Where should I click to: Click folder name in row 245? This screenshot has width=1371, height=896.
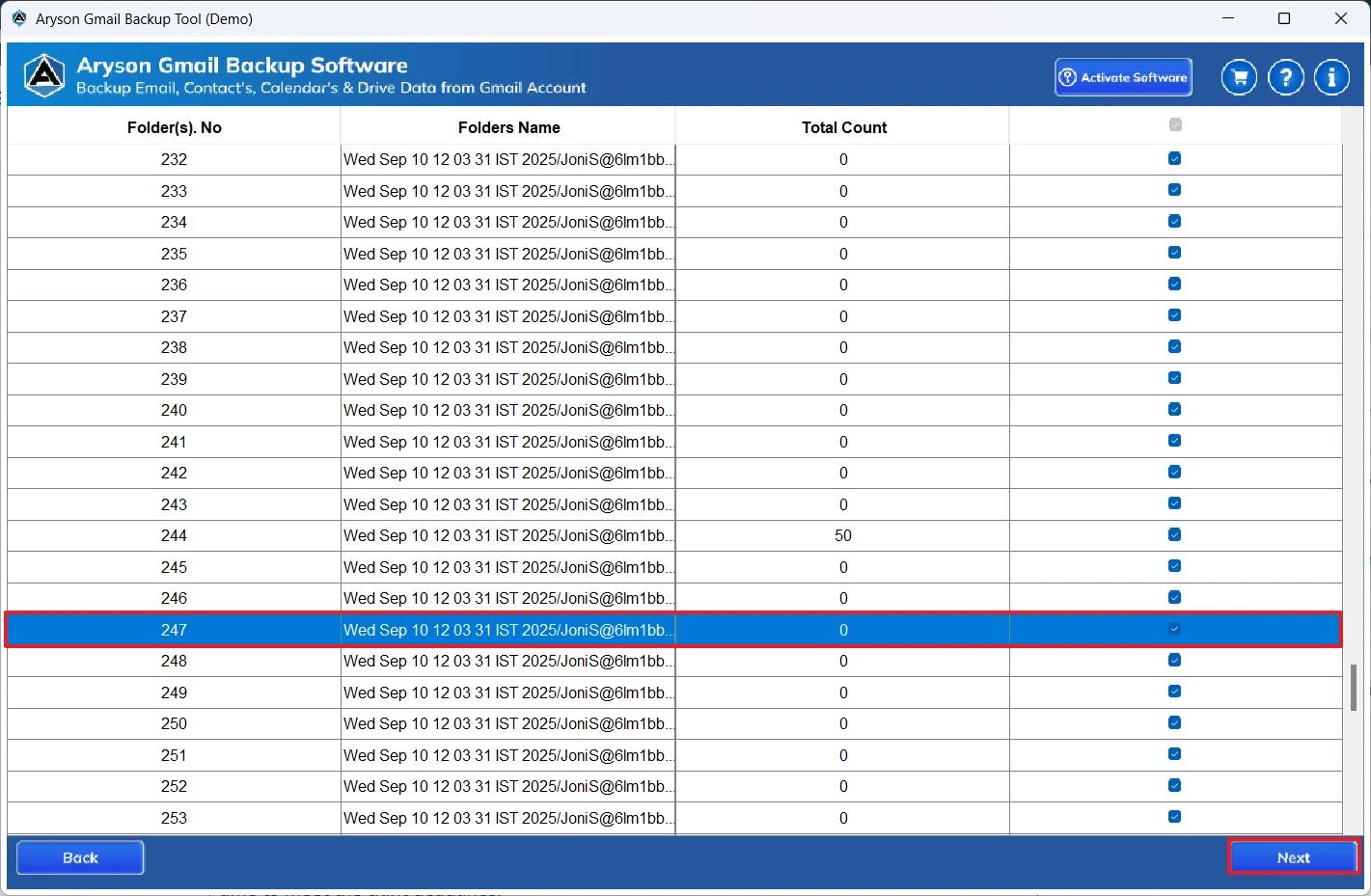[x=508, y=567]
